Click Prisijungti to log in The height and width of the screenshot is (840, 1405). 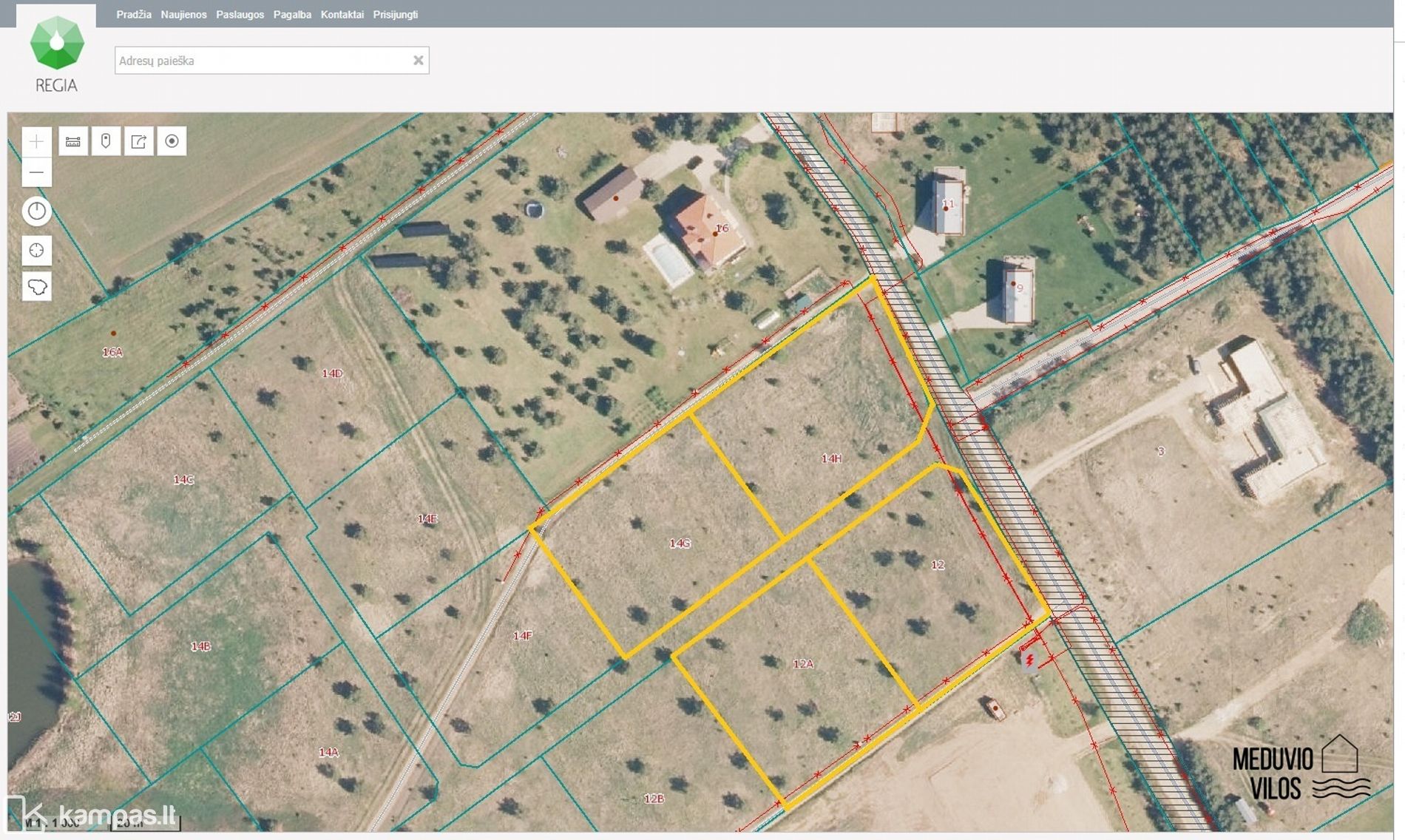click(x=395, y=15)
